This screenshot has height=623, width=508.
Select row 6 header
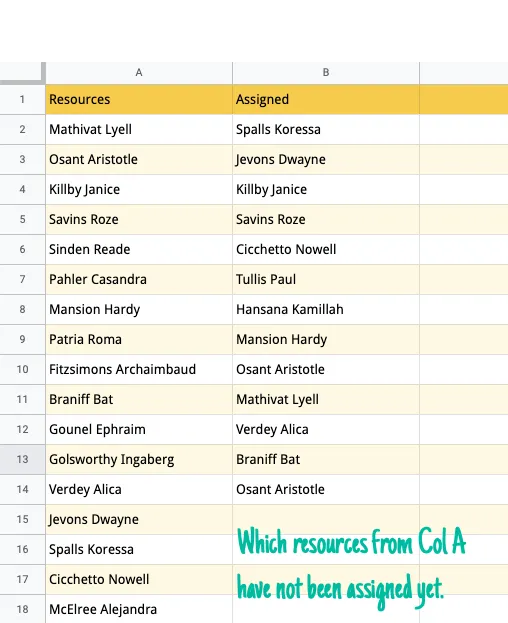(23, 250)
